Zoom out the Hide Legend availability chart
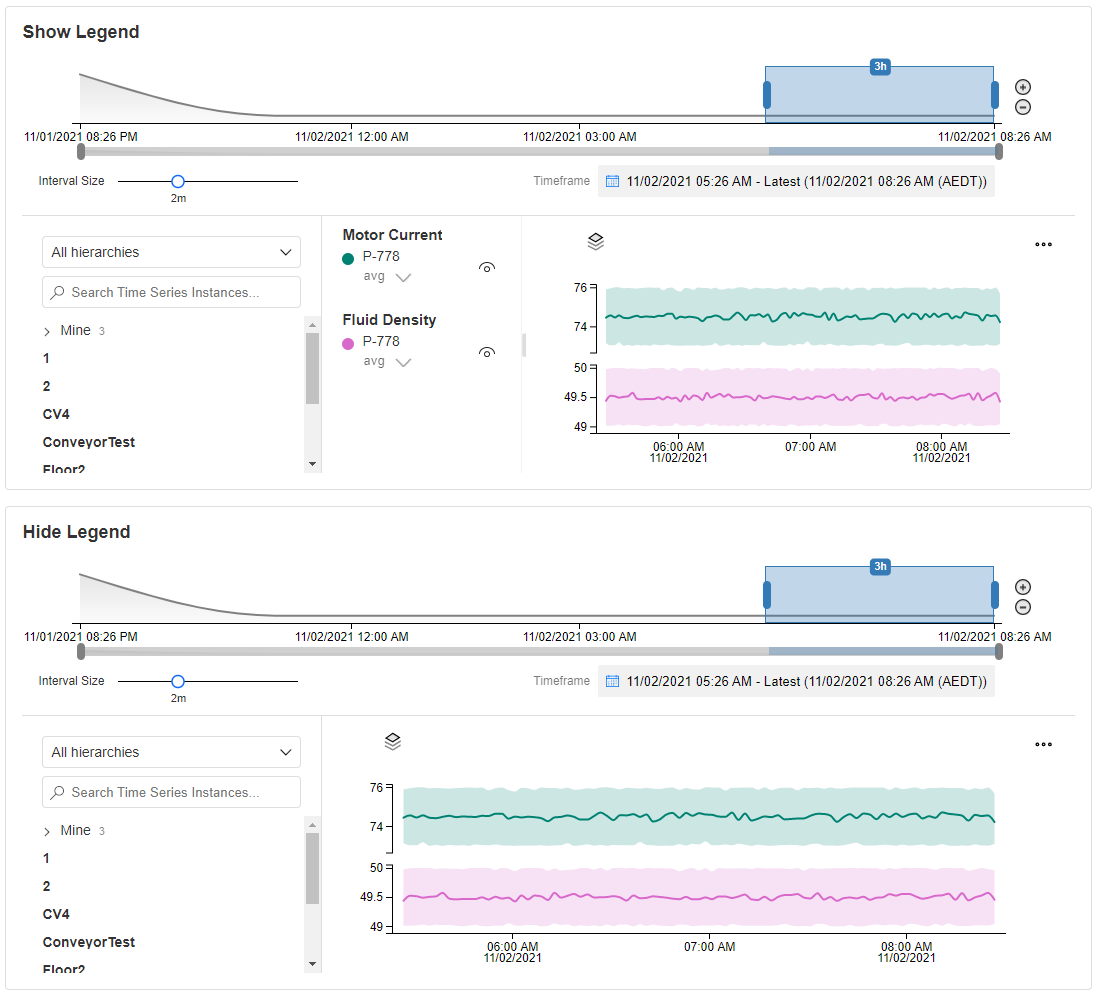Viewport: 1097px width, 995px height. (x=1023, y=607)
